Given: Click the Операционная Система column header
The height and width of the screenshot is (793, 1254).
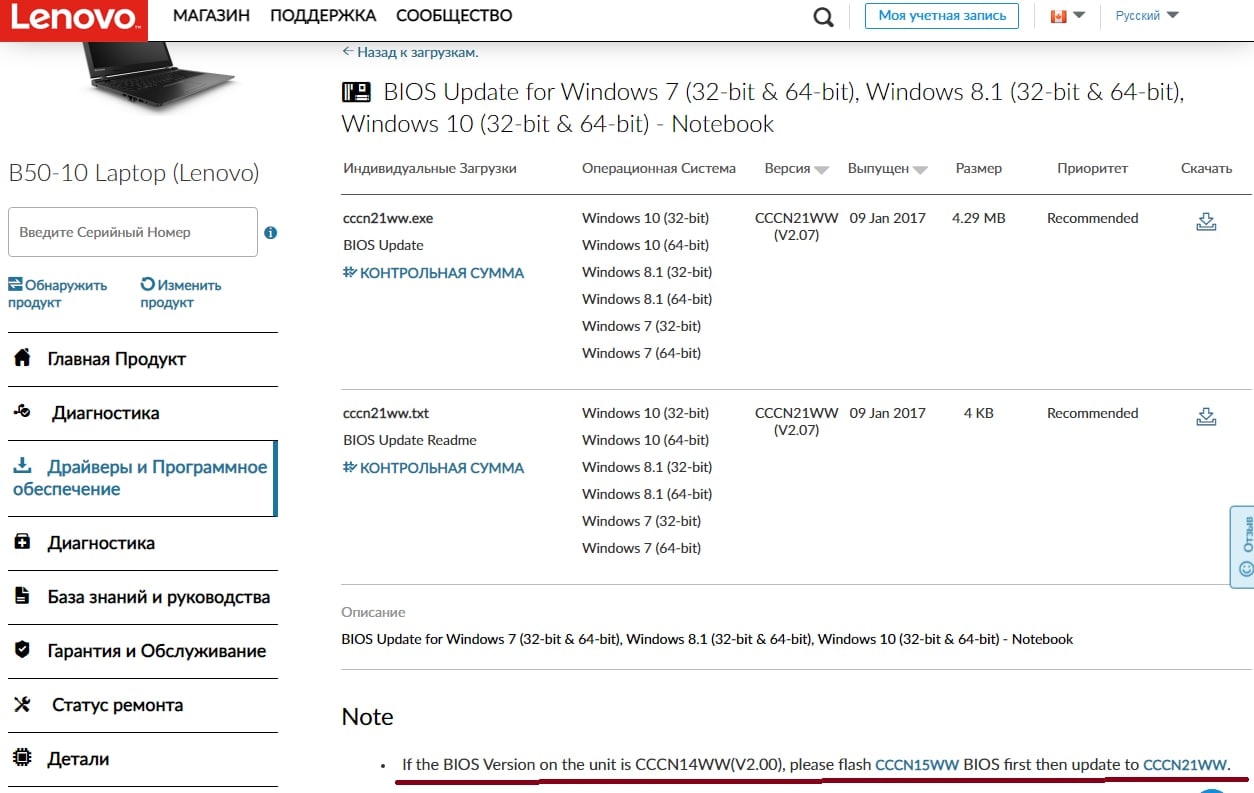Looking at the screenshot, I should click(x=659, y=168).
